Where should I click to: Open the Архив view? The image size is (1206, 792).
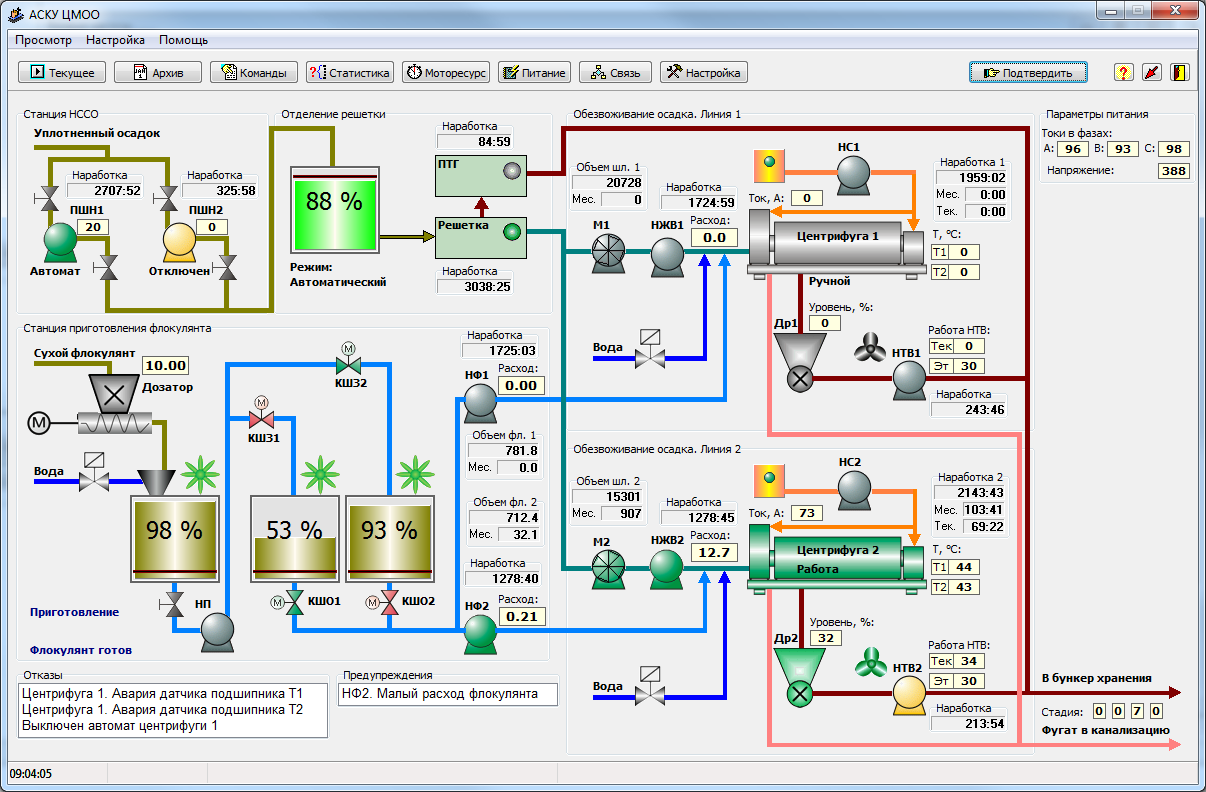[x=158, y=72]
